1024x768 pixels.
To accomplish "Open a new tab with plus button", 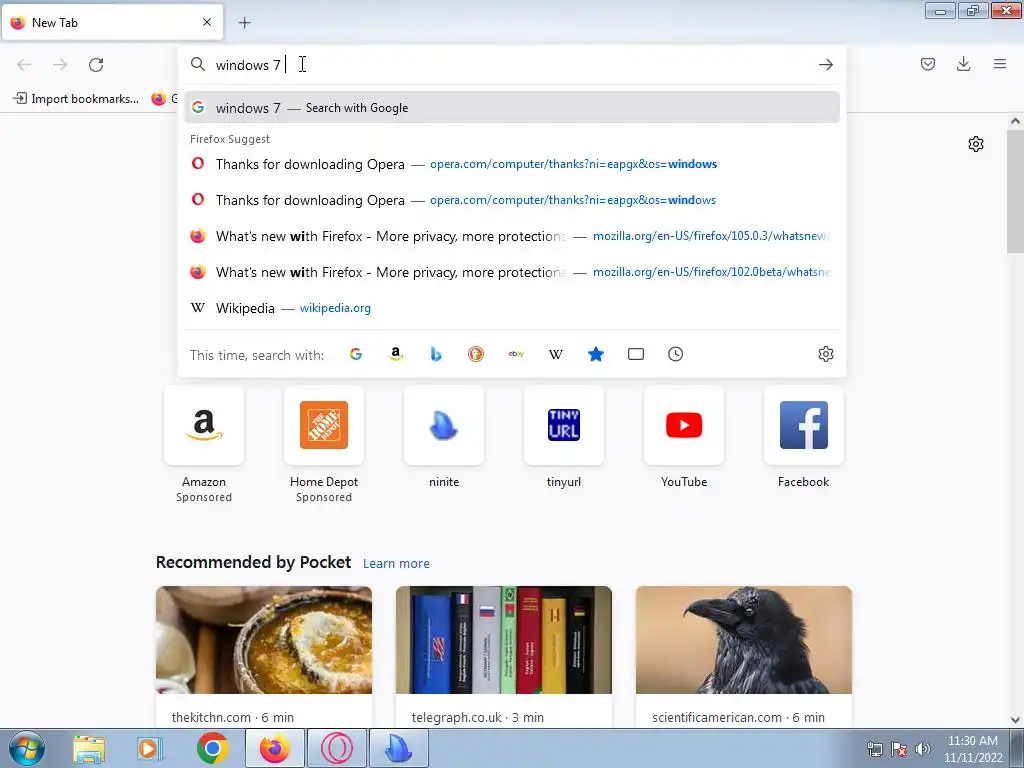I will tap(244, 23).
